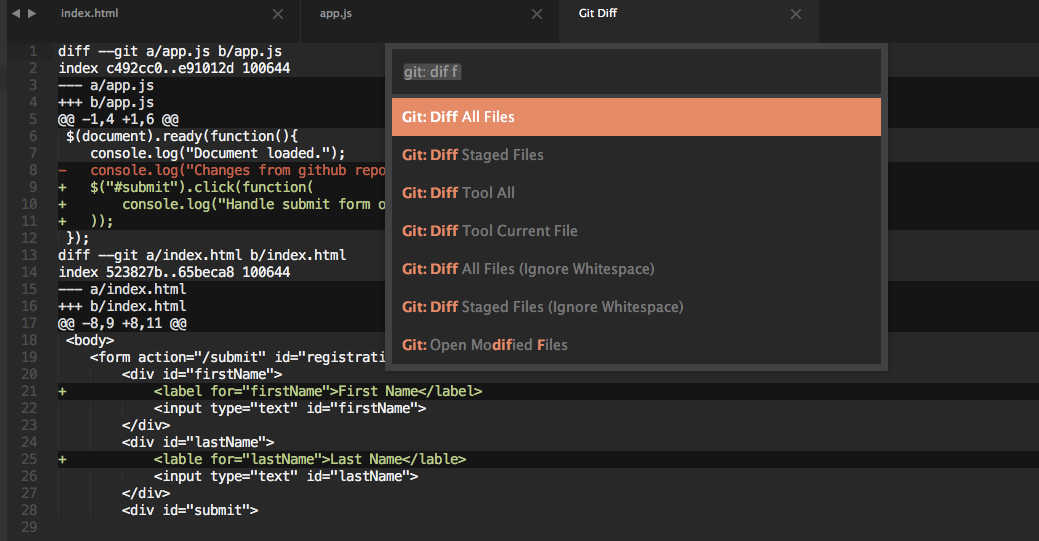Close the index.html tab
The height and width of the screenshot is (541, 1039).
click(x=278, y=14)
